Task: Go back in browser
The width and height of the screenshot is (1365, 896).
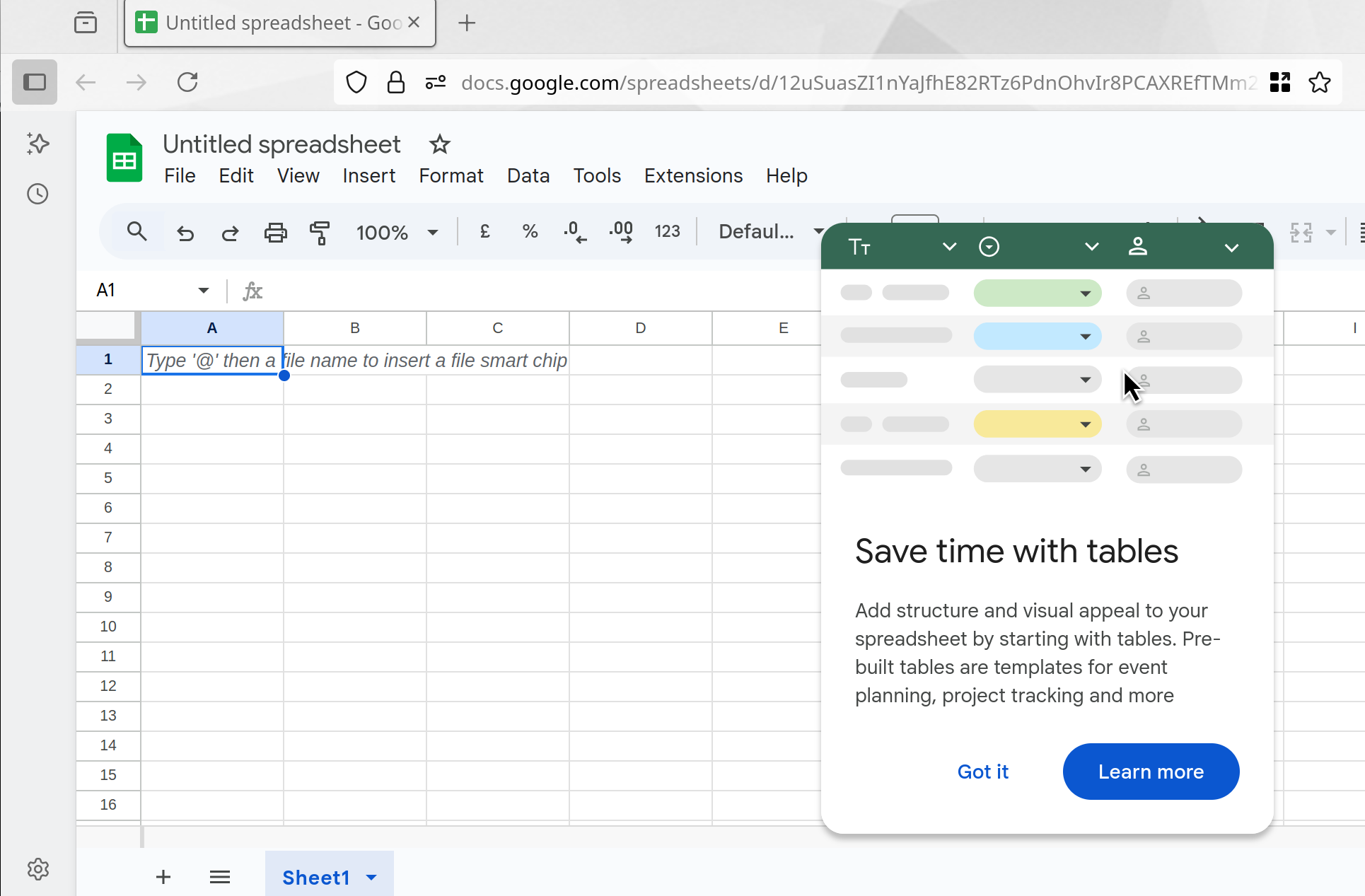Action: pos(86,82)
